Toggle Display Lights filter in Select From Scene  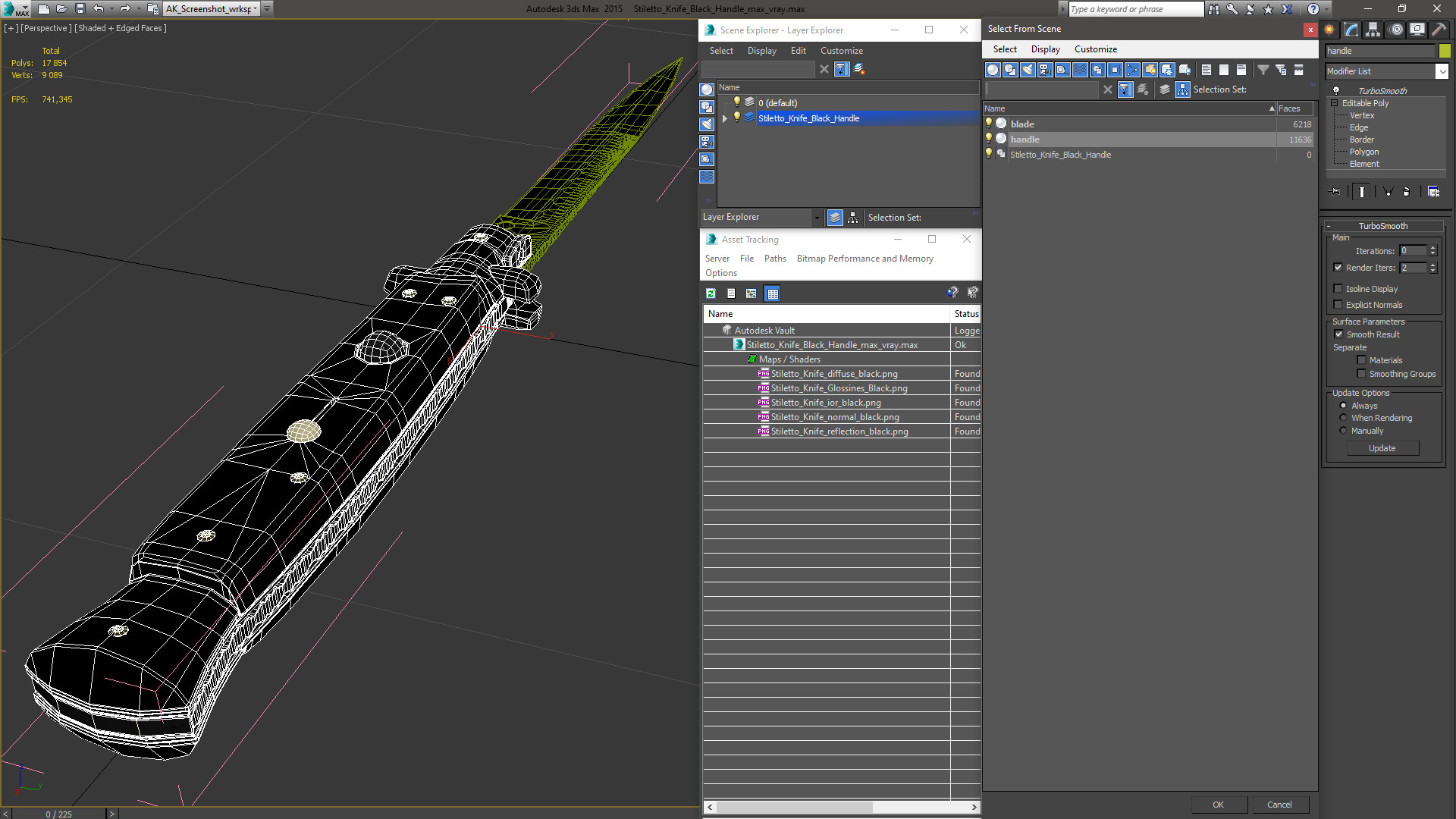click(x=1028, y=70)
